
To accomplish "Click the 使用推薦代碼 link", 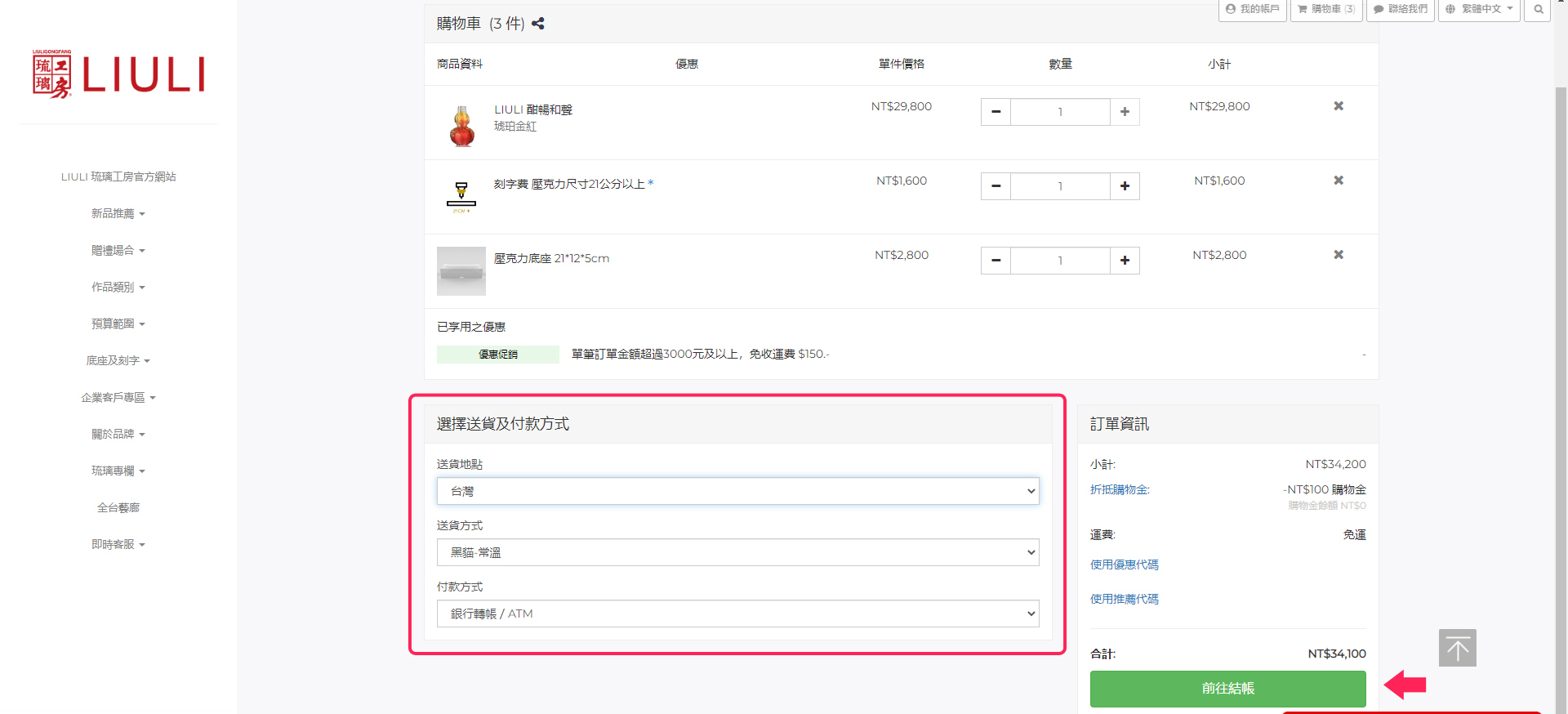I will [x=1125, y=599].
